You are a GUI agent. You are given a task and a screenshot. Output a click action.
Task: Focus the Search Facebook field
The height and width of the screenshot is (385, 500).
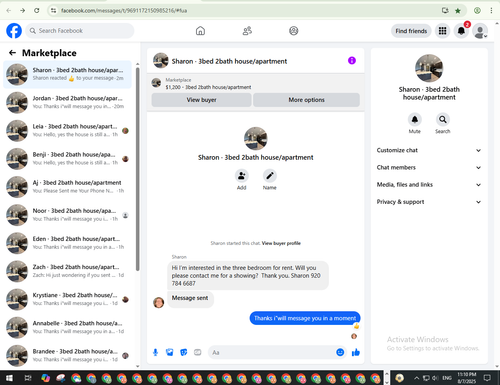80,31
